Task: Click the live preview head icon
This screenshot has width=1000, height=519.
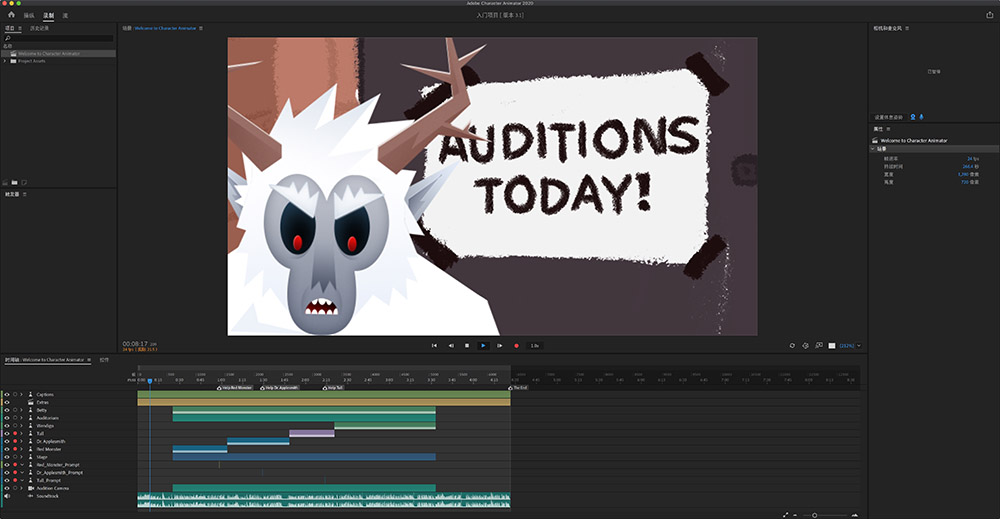Action: click(805, 346)
